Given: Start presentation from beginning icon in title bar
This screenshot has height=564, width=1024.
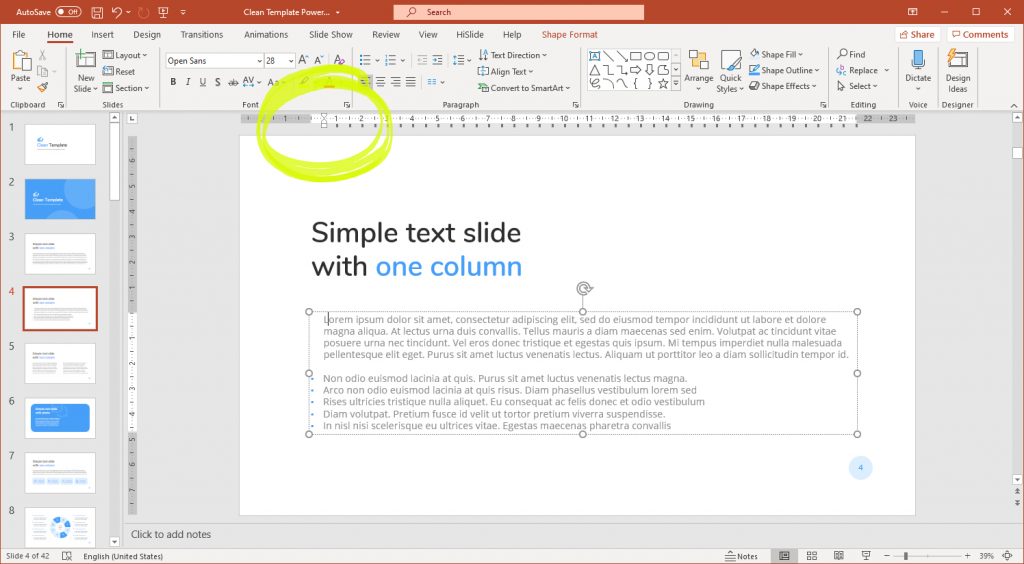Looking at the screenshot, I should tap(163, 12).
